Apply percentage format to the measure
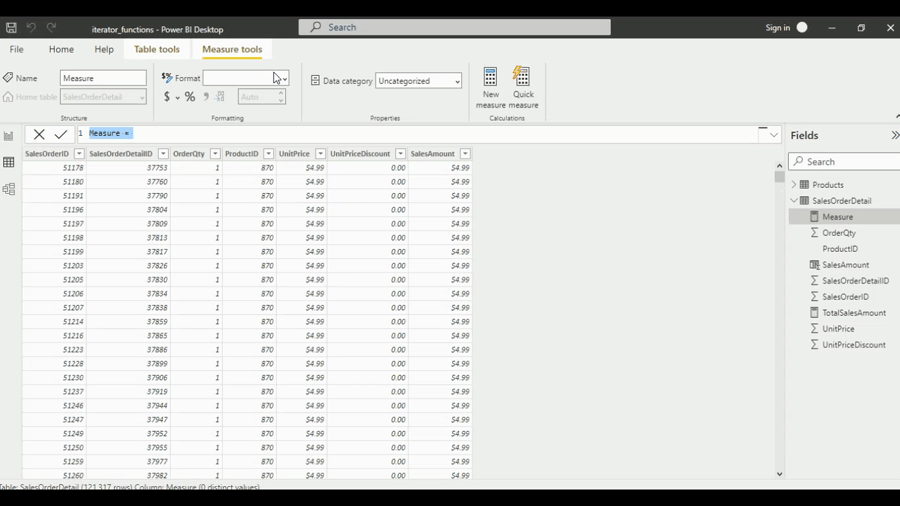 tap(190, 97)
